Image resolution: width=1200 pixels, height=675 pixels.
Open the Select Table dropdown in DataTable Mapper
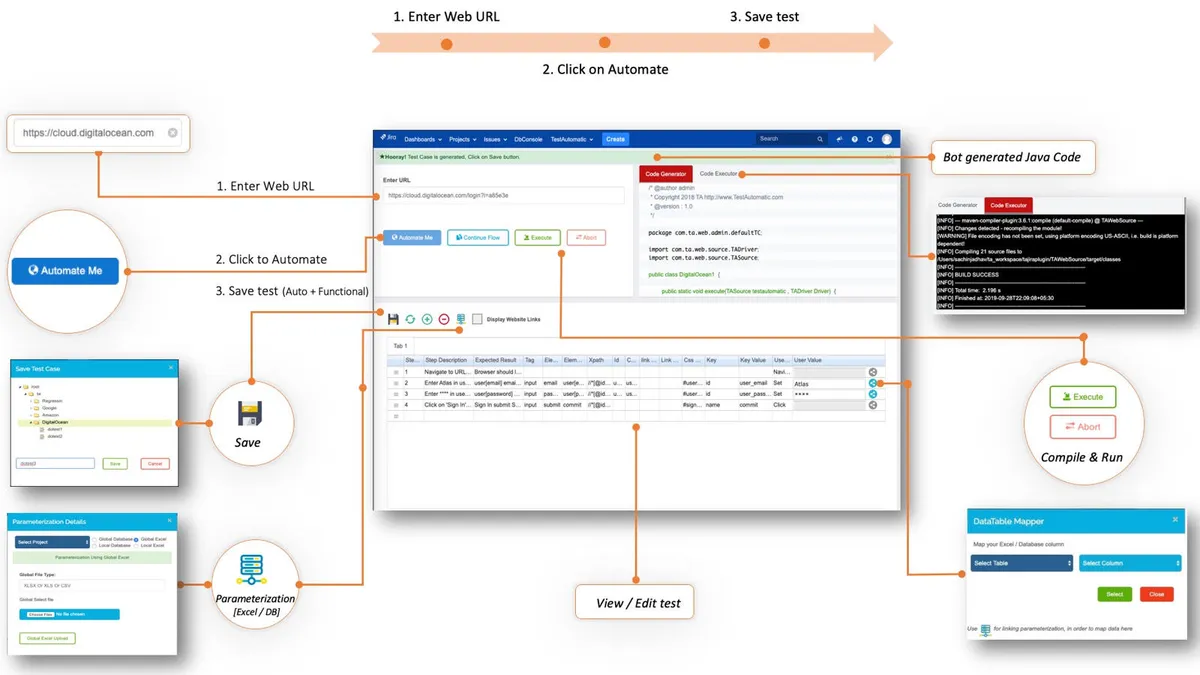pyautogui.click(x=1020, y=563)
